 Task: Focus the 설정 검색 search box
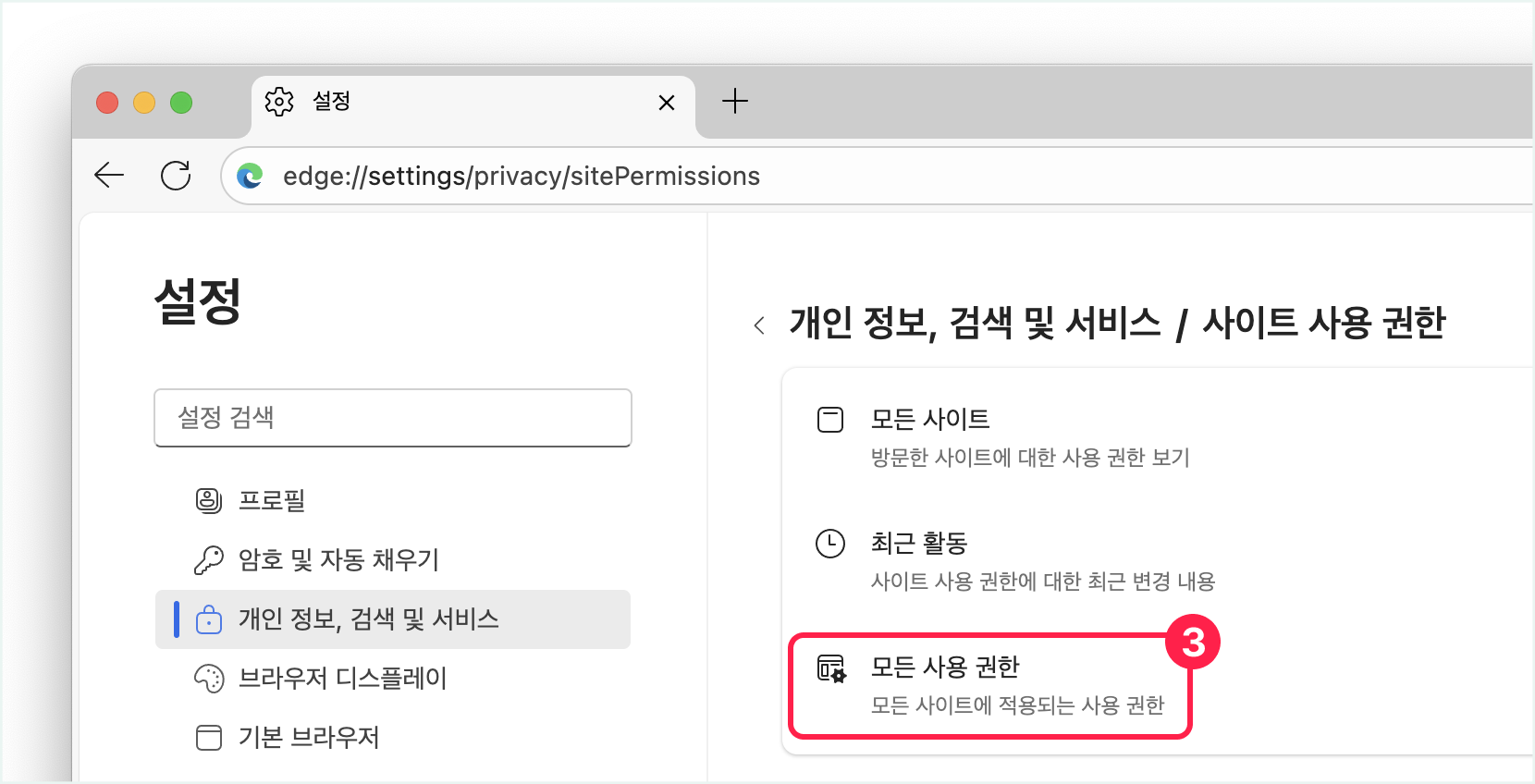(x=392, y=418)
